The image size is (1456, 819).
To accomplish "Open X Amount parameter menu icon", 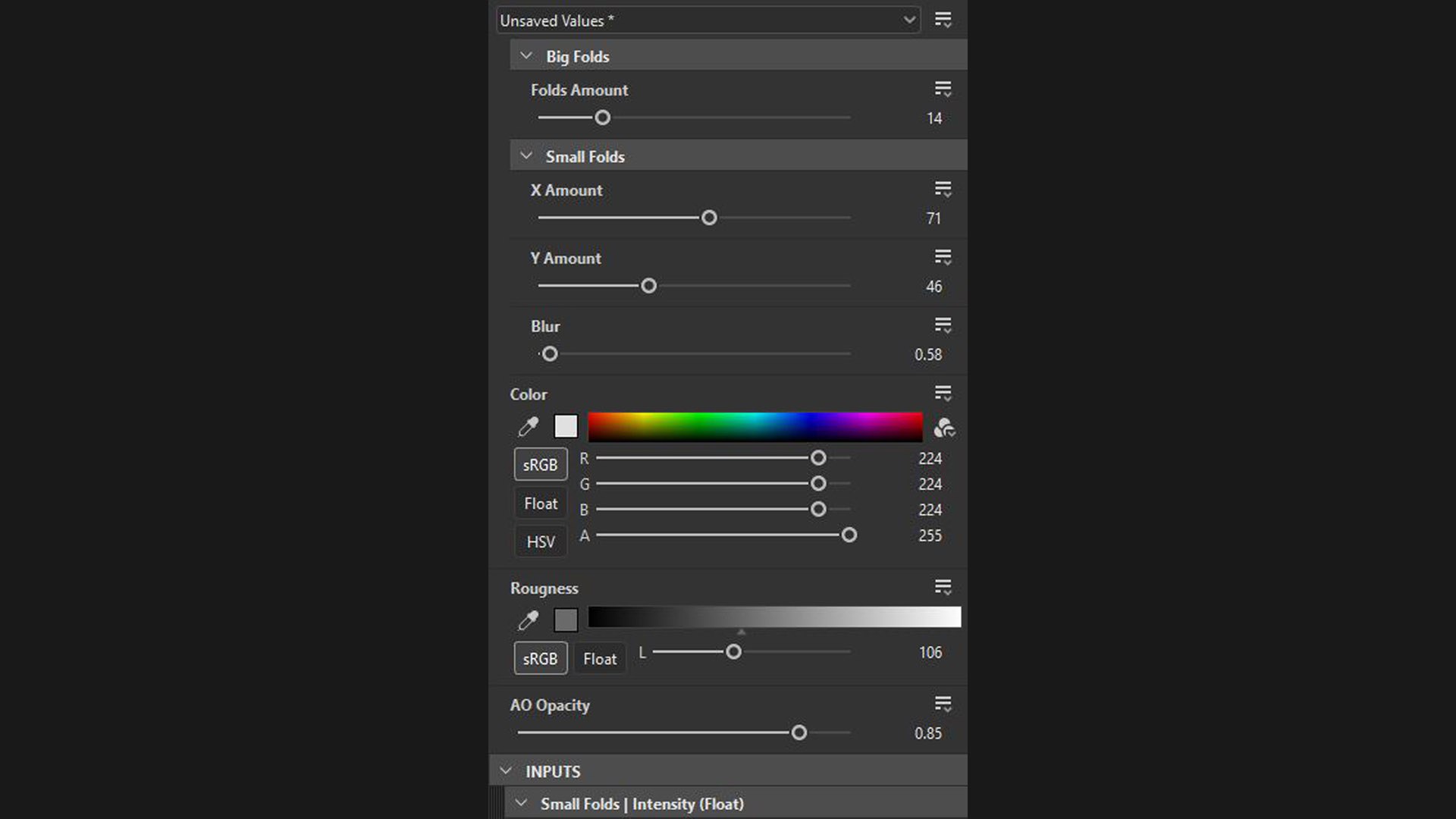I will [943, 190].
